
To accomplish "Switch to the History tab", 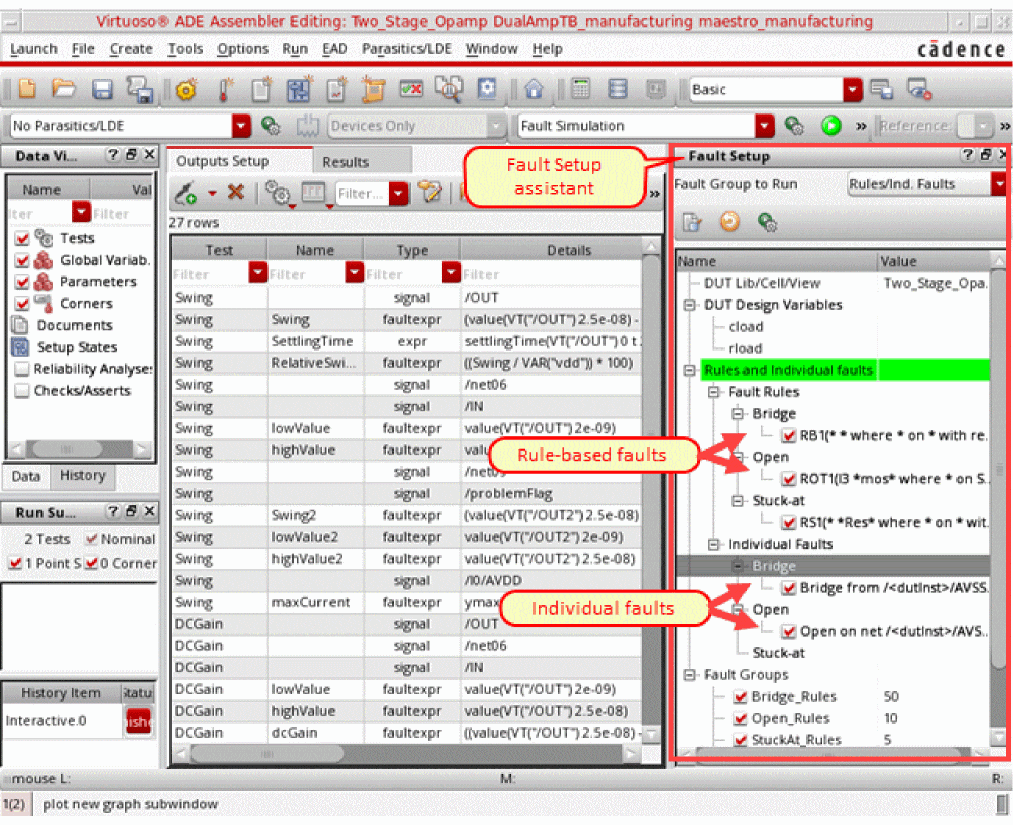I will coord(82,476).
